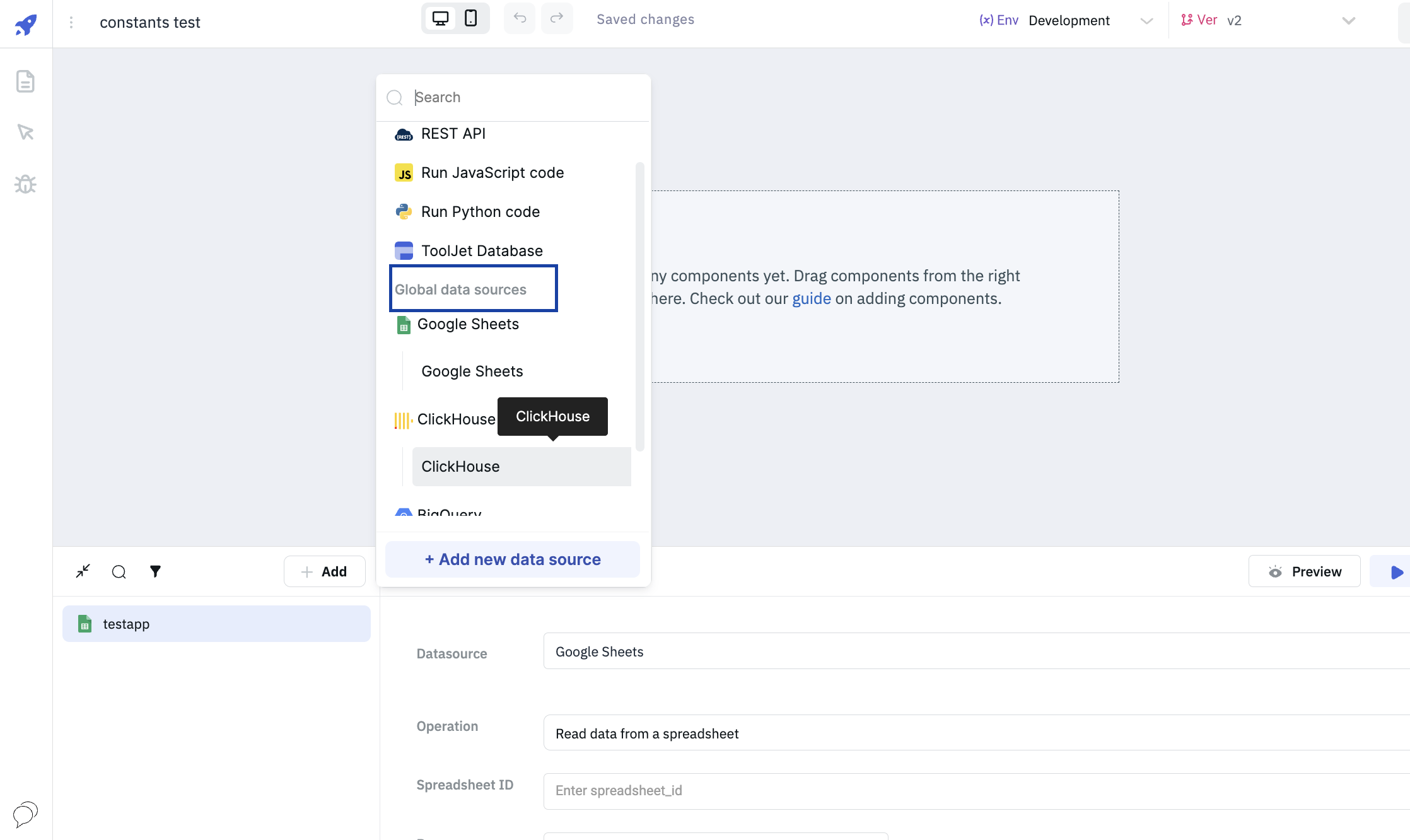Image resolution: width=1410 pixels, height=840 pixels.
Task: Open the query filter funnel icon
Action: 155,571
